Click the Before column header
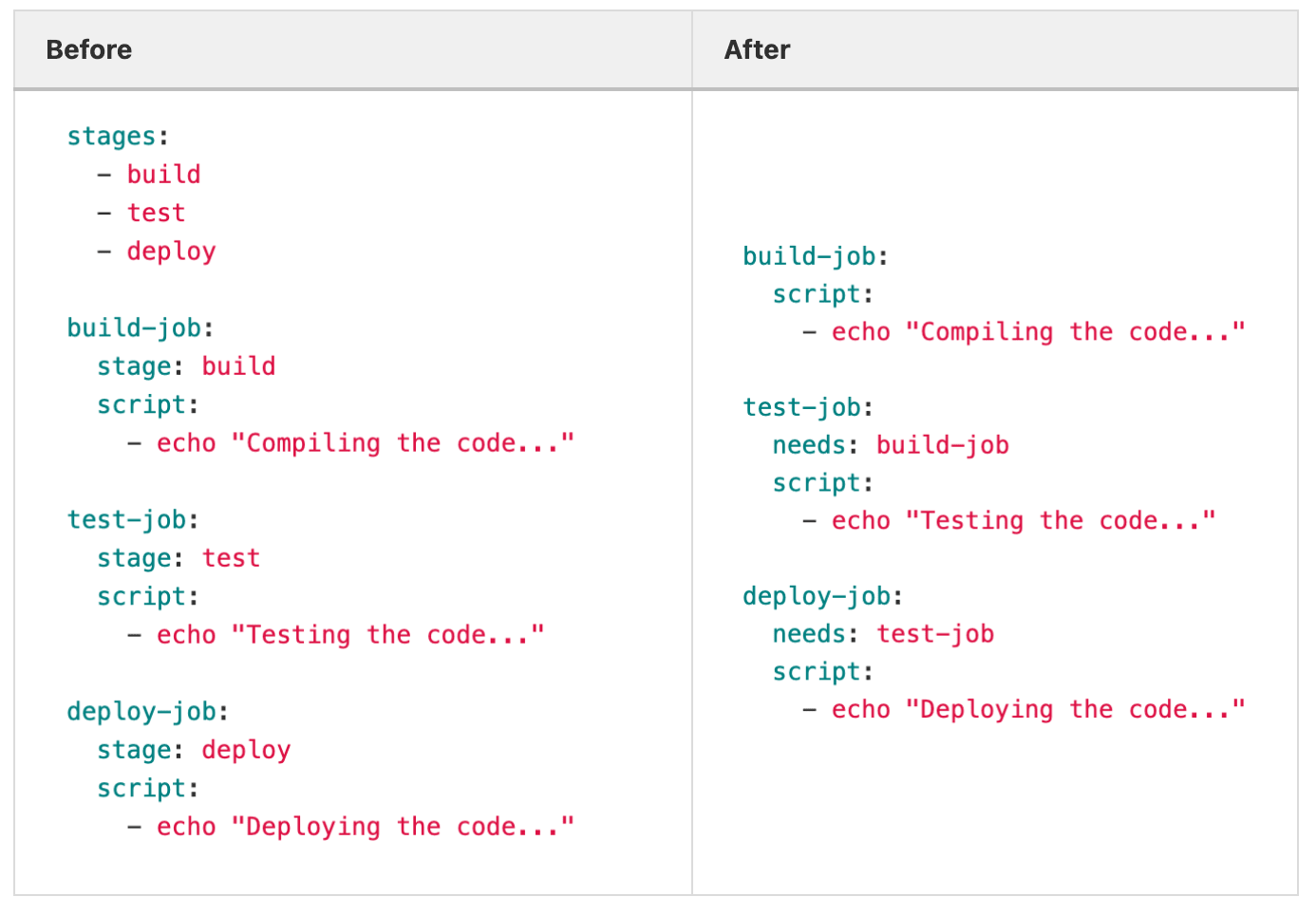This screenshot has height=915, width=1316. pos(88,50)
